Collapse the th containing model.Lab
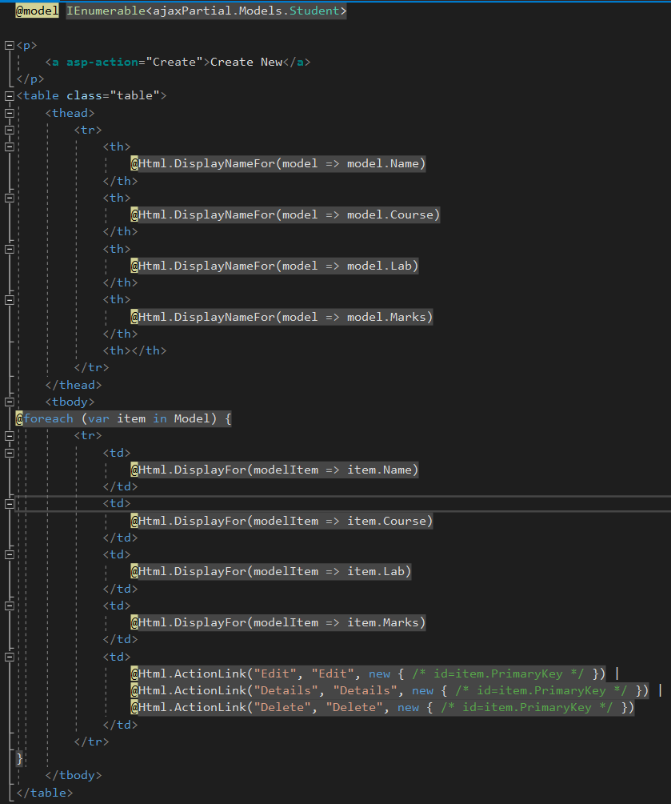671x804 pixels. pyautogui.click(x=9, y=249)
